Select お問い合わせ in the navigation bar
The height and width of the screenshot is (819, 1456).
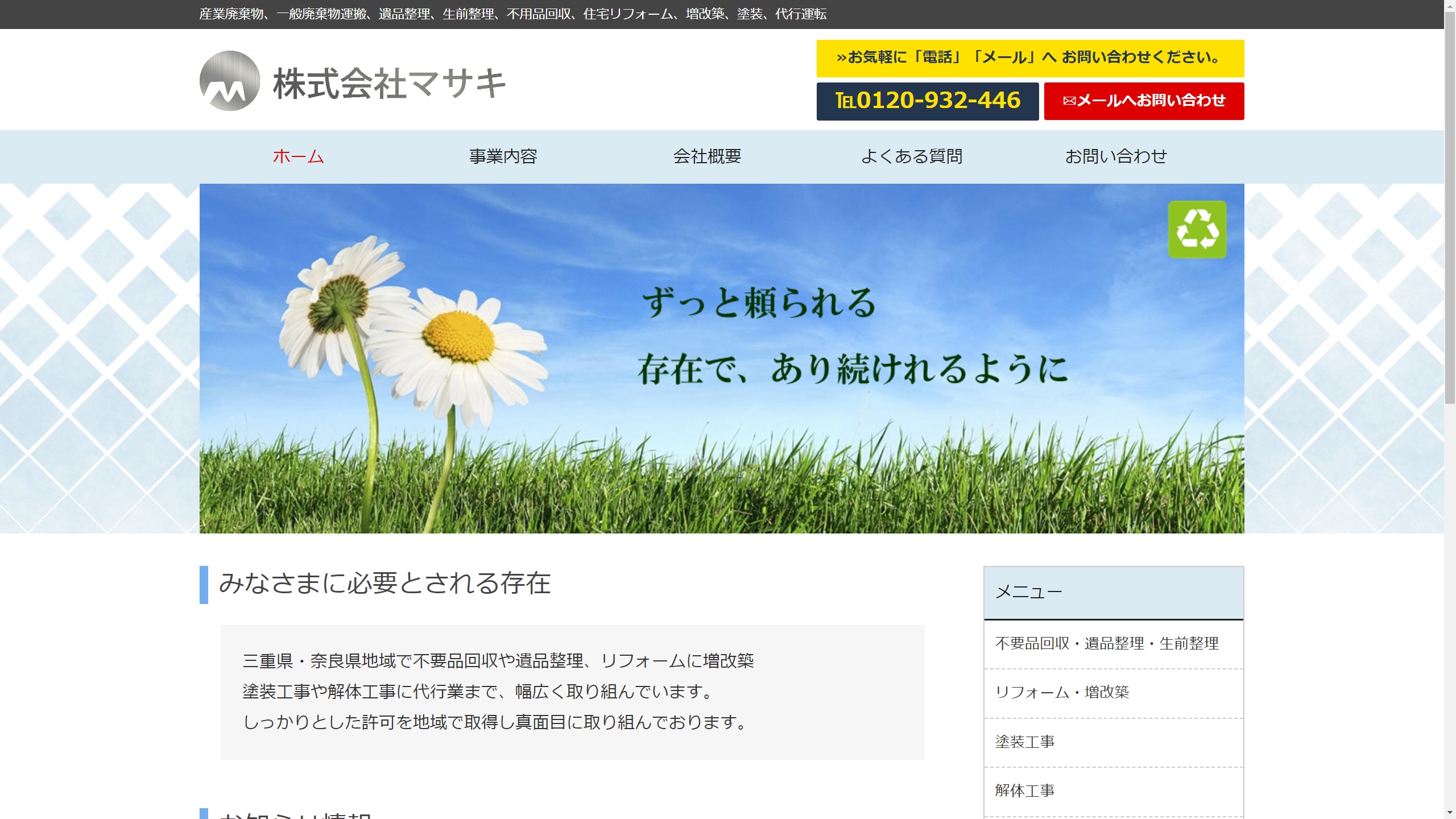click(1115, 156)
